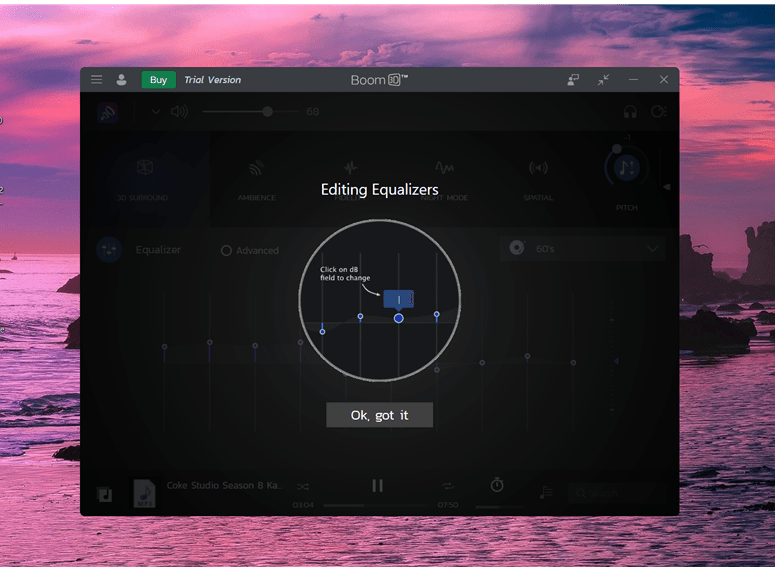
Task: Click the track progress bar between the times
Action: click(375, 506)
